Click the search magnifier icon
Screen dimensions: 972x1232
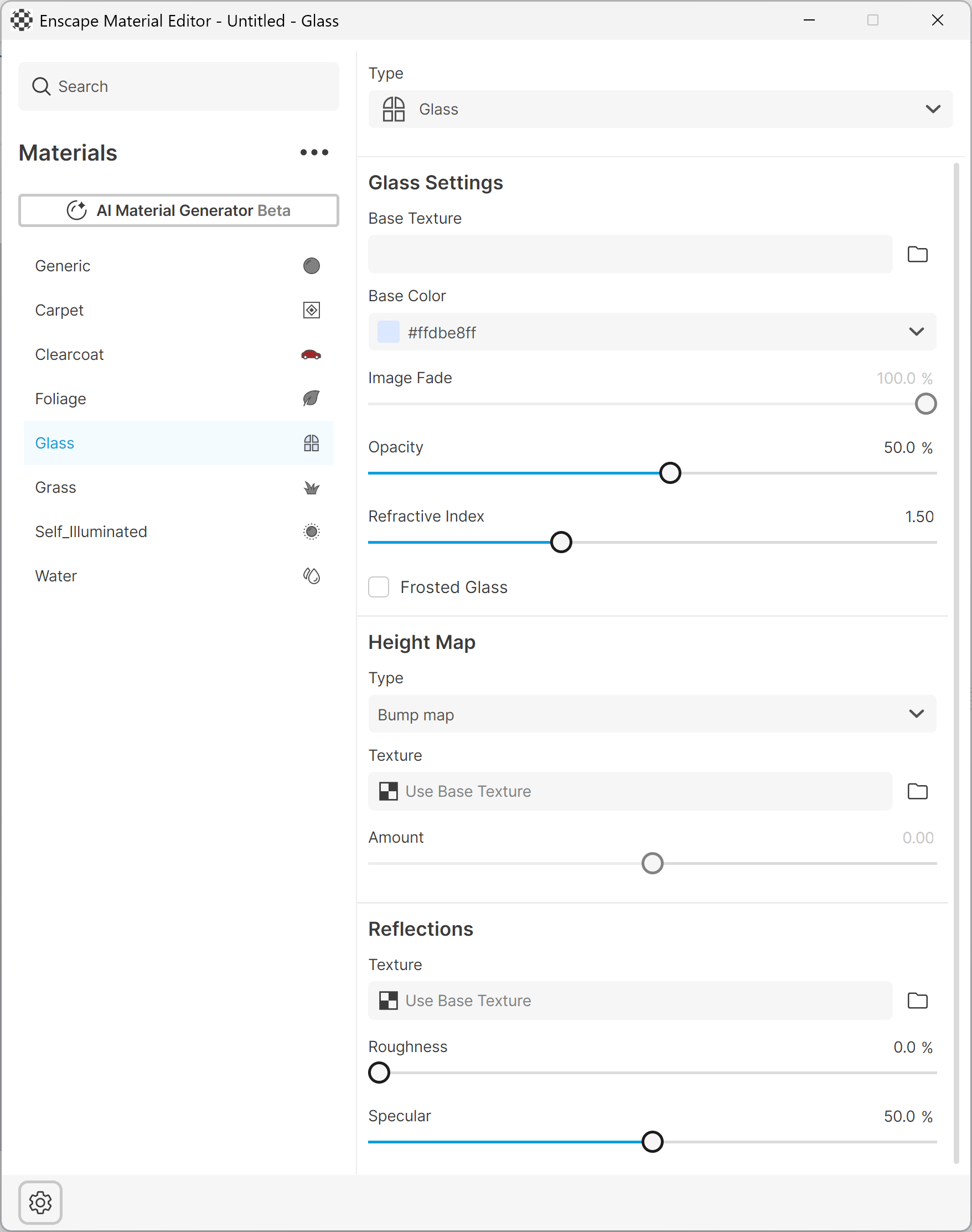[41, 86]
